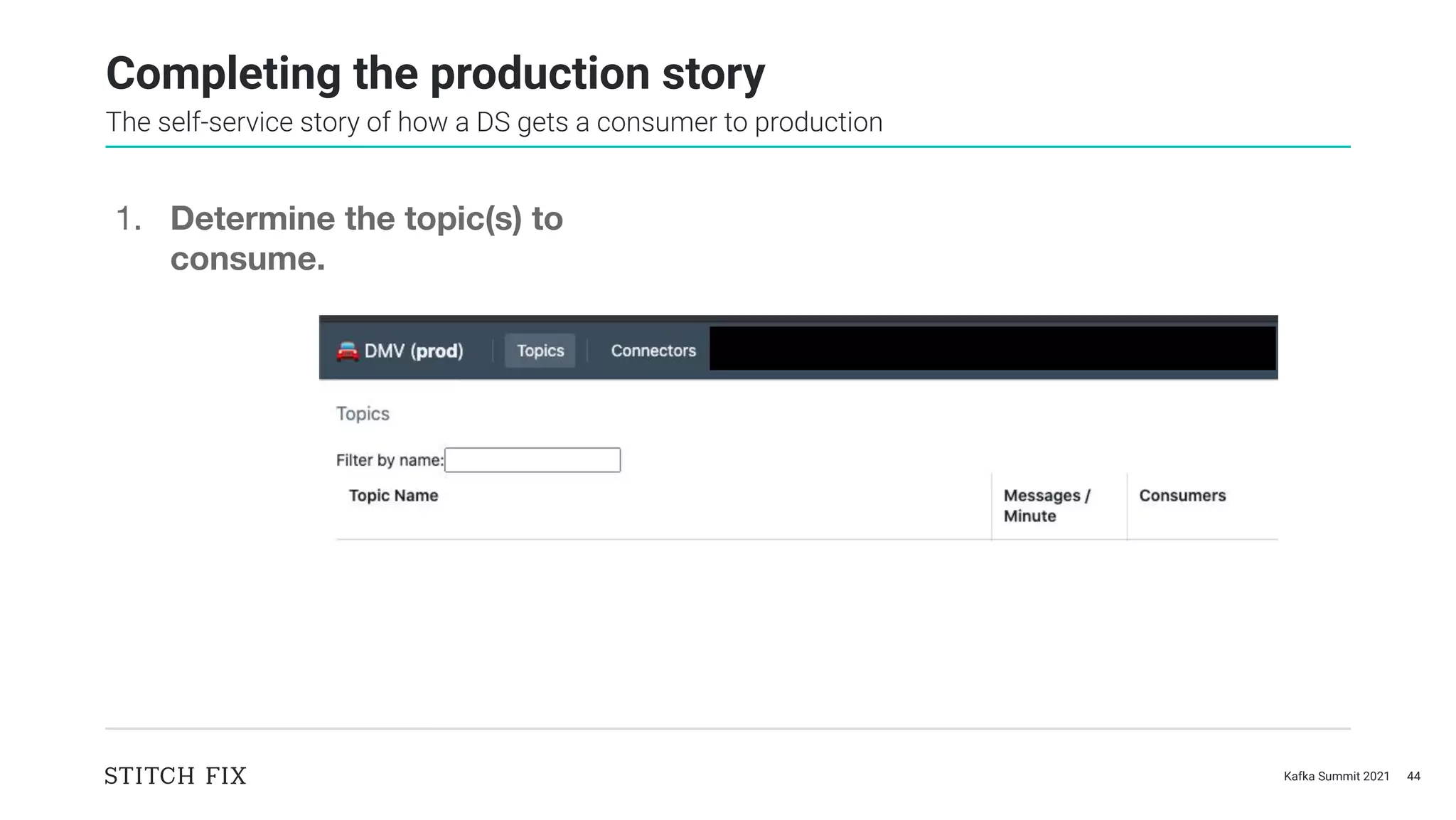This screenshot has width=1456, height=820.
Task: Click the Consumers column header
Action: click(1182, 496)
